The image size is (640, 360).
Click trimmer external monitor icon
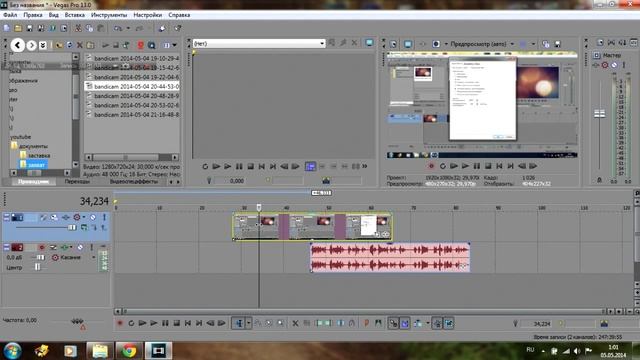coord(369,42)
